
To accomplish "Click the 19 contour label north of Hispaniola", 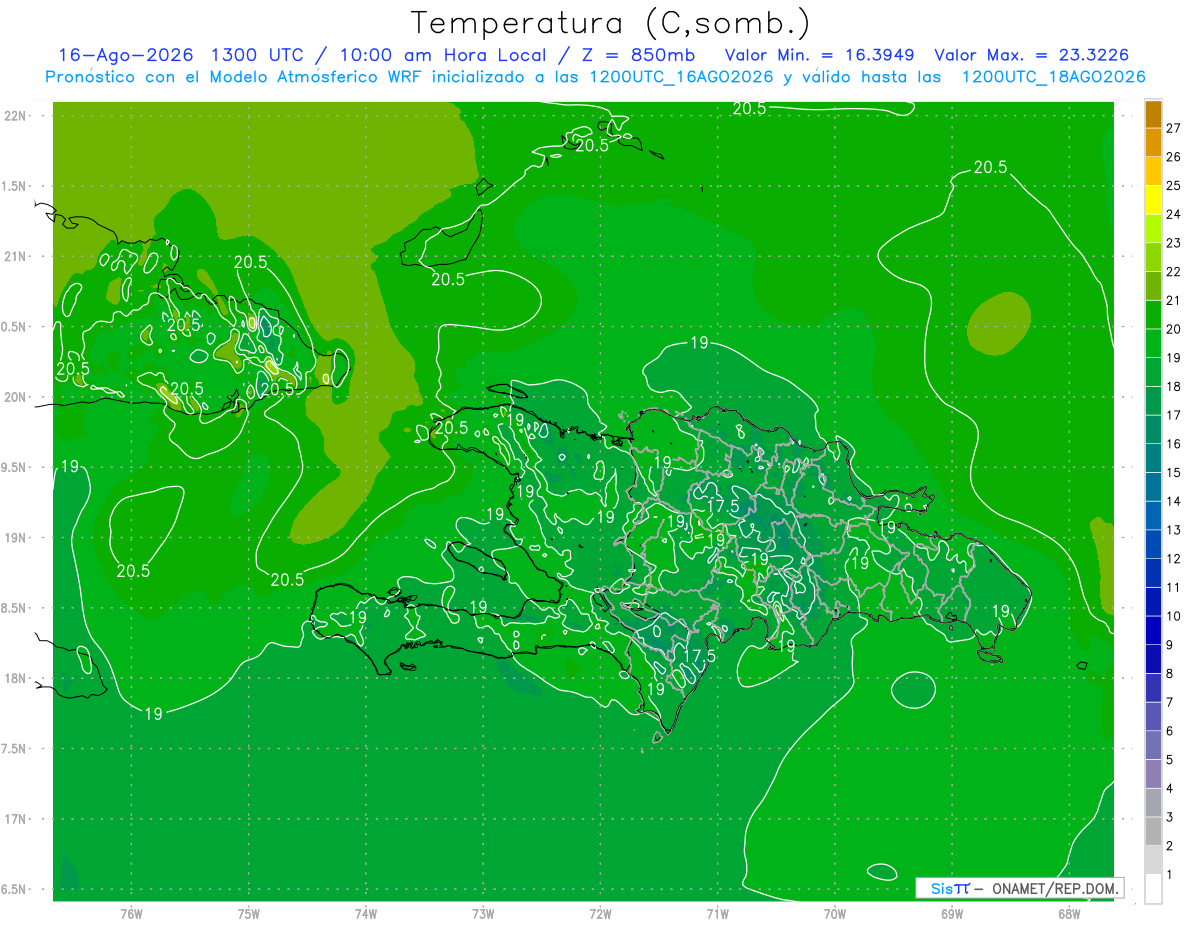I will pos(699,343).
